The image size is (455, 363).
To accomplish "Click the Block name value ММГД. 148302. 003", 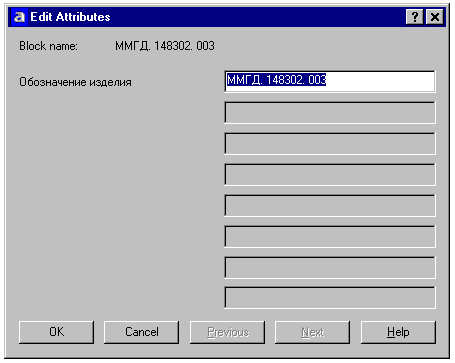I will pos(165,46).
